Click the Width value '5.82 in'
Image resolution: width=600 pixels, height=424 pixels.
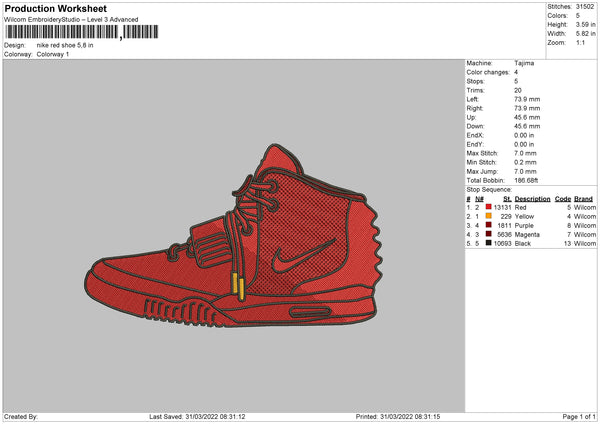coord(585,34)
